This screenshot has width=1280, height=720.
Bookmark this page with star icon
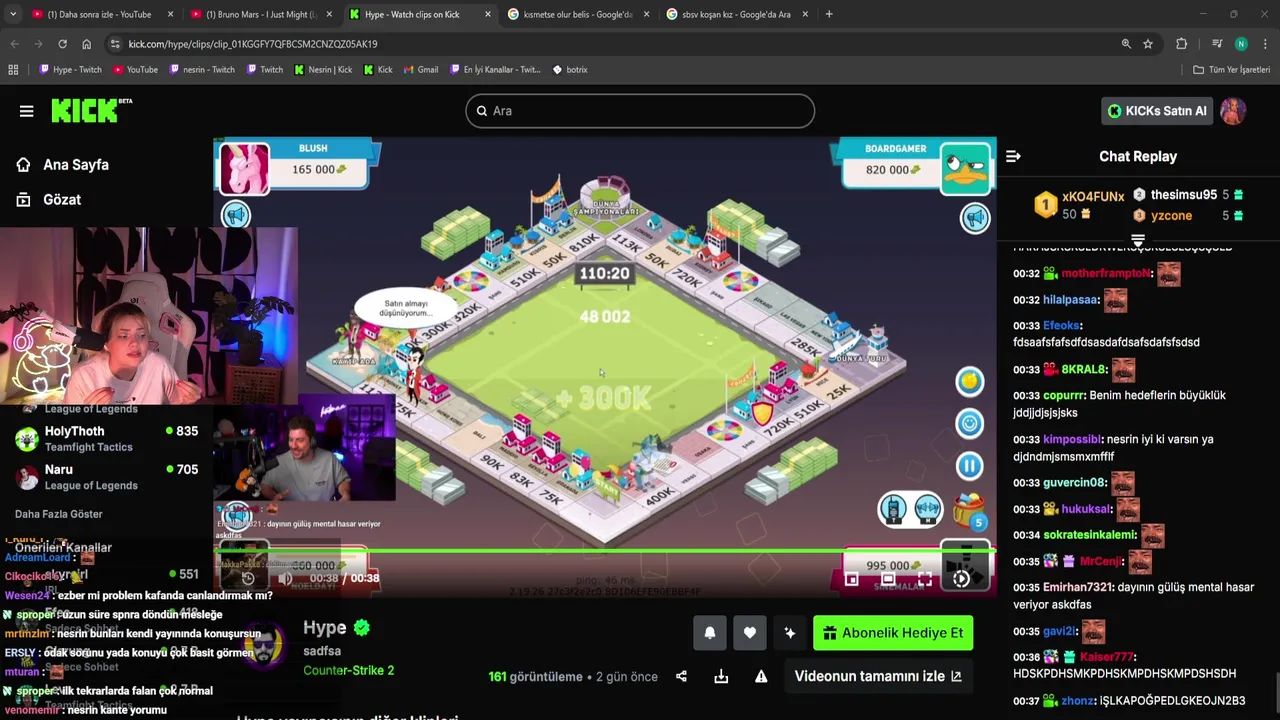[x=1148, y=44]
